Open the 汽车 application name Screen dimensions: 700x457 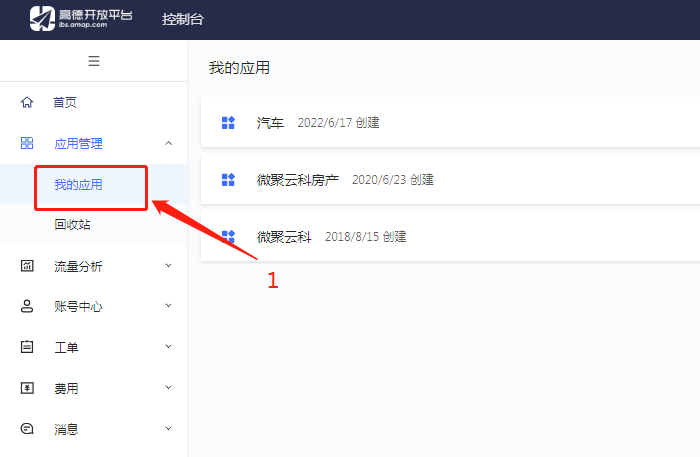270,123
